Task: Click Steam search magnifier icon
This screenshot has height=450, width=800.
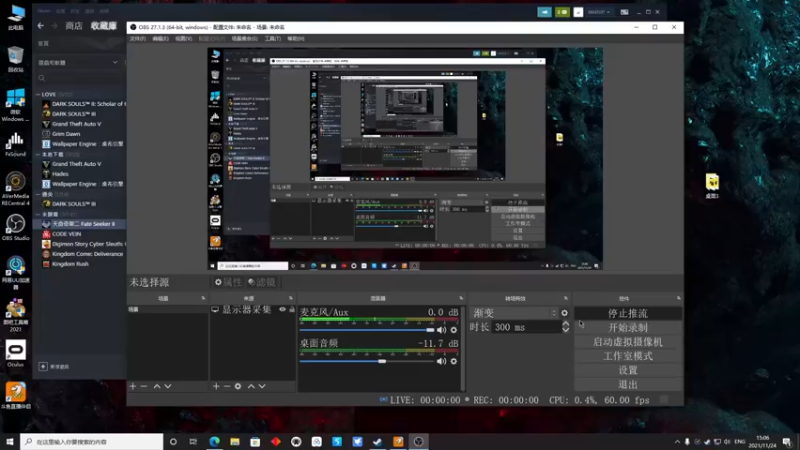Action: (42, 78)
